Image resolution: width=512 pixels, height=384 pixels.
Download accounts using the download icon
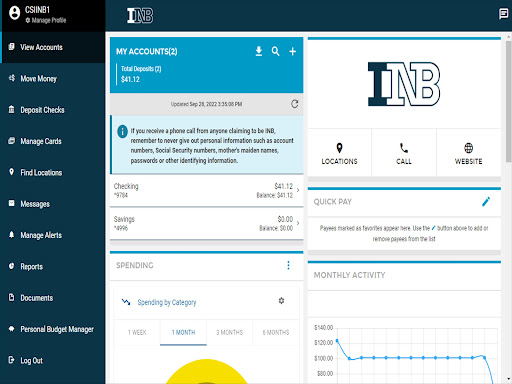tap(259, 51)
